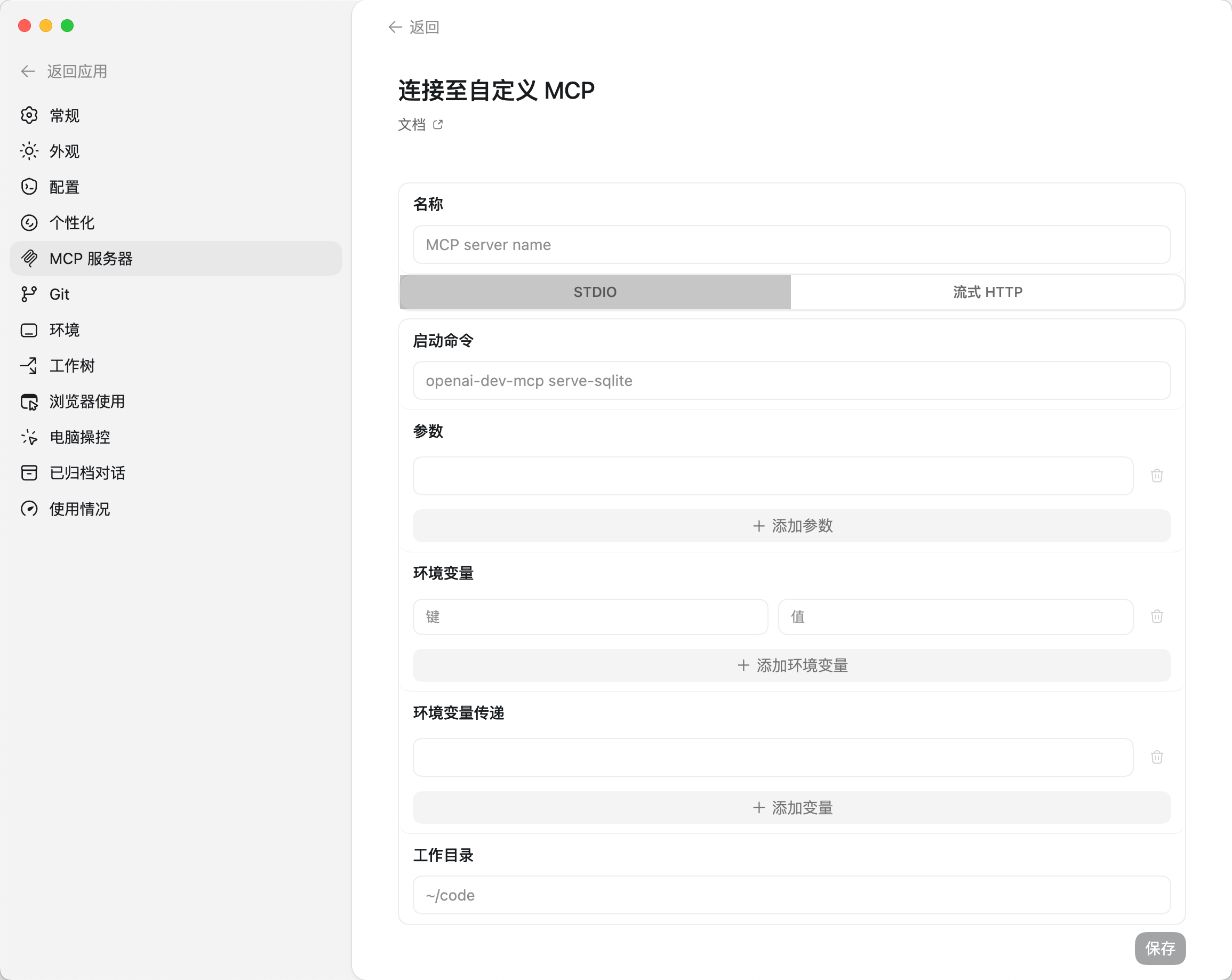Open 工作树 worktree icon in sidebar

click(x=29, y=365)
